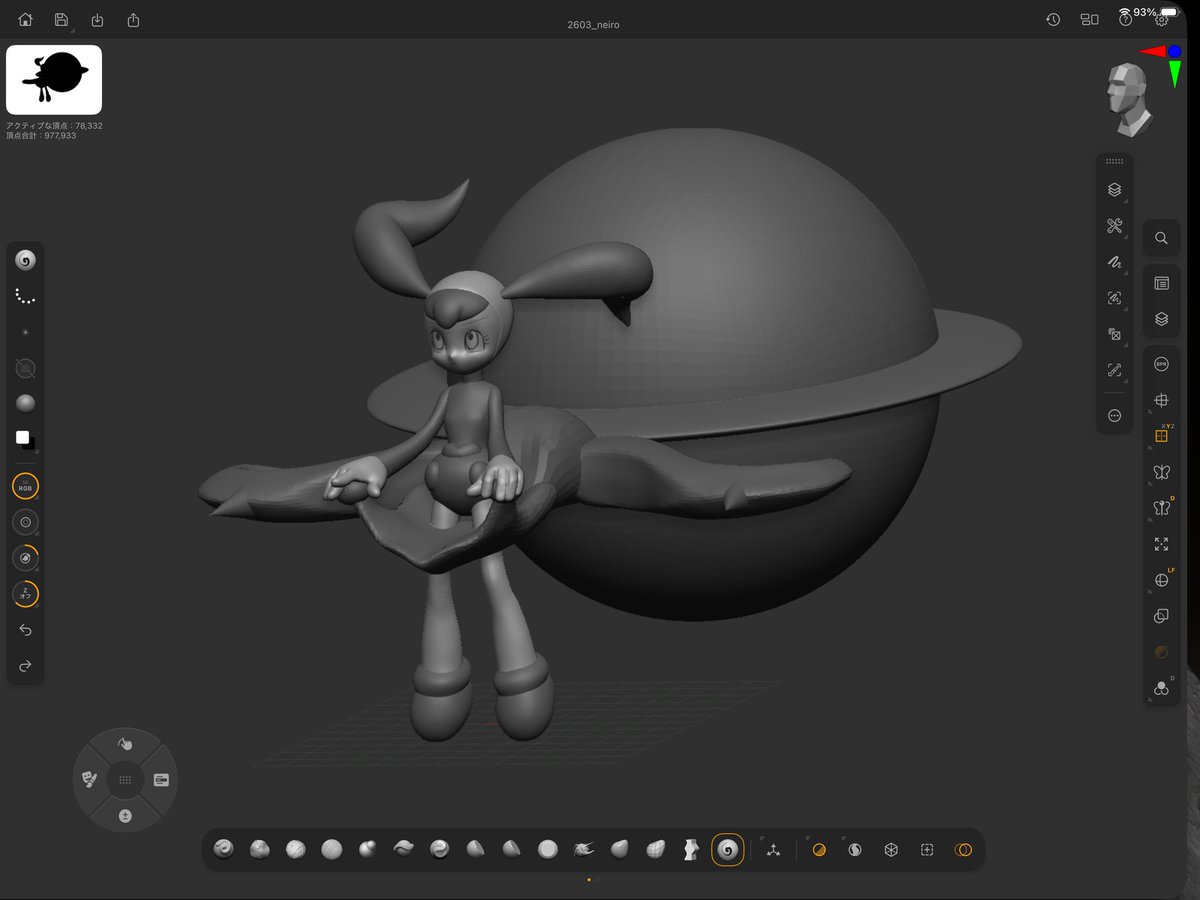Select the highlighted spiral brush with orange border
Image resolution: width=1200 pixels, height=900 pixels.
[727, 849]
